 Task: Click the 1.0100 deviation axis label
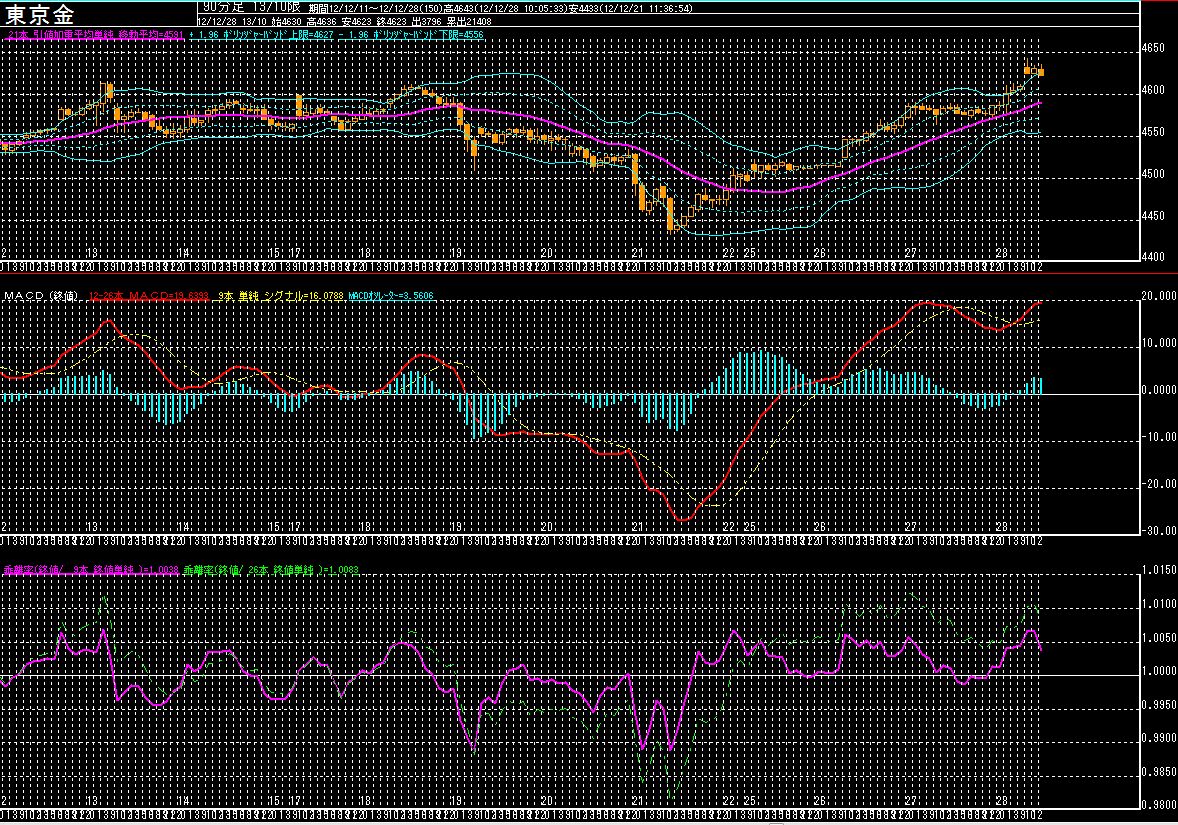pos(1158,604)
